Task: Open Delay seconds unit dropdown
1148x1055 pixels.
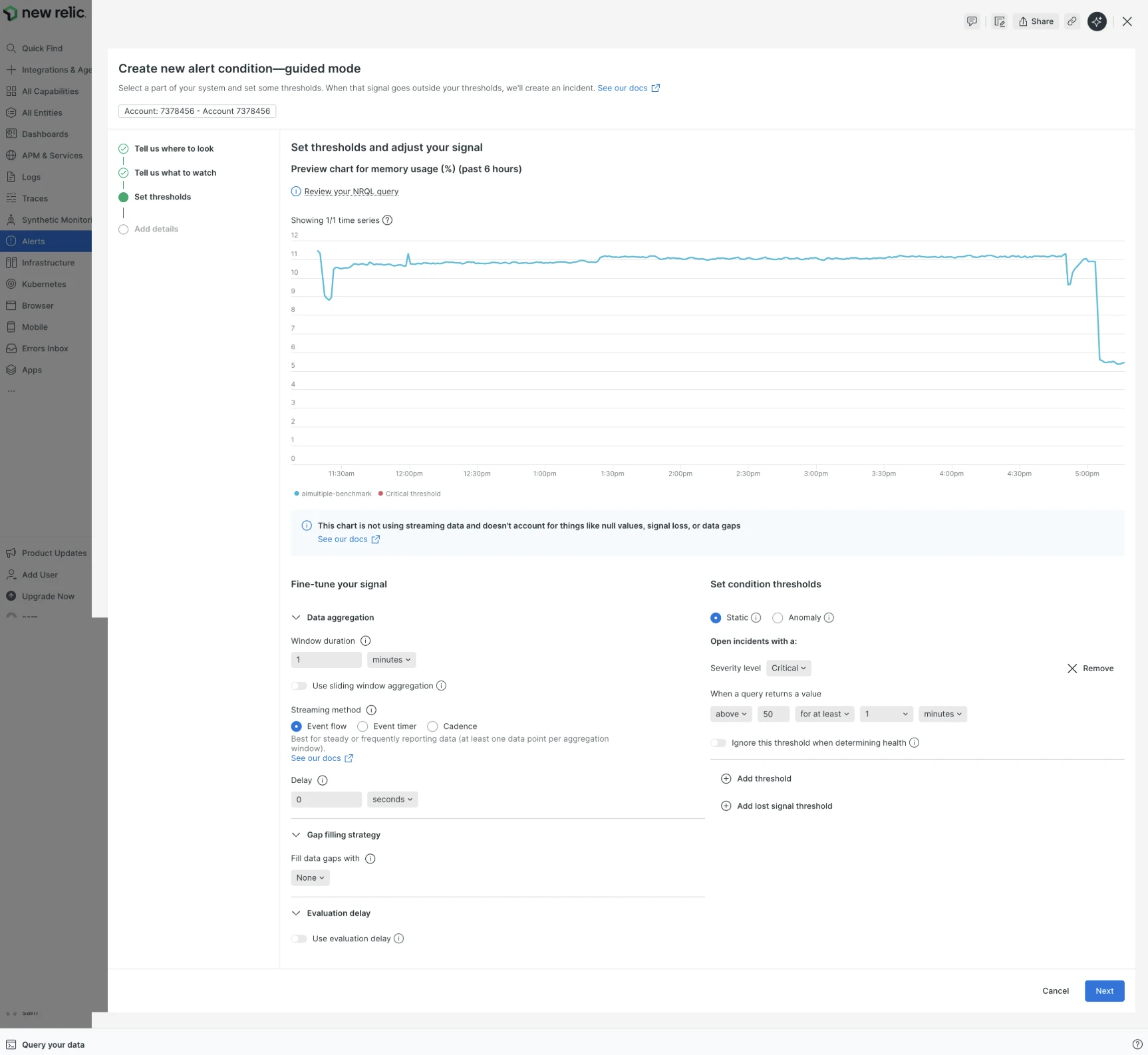Action: click(x=392, y=800)
